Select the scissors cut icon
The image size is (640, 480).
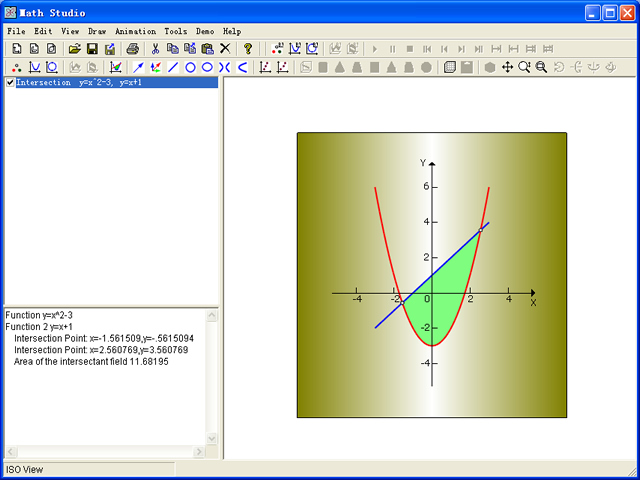click(155, 49)
